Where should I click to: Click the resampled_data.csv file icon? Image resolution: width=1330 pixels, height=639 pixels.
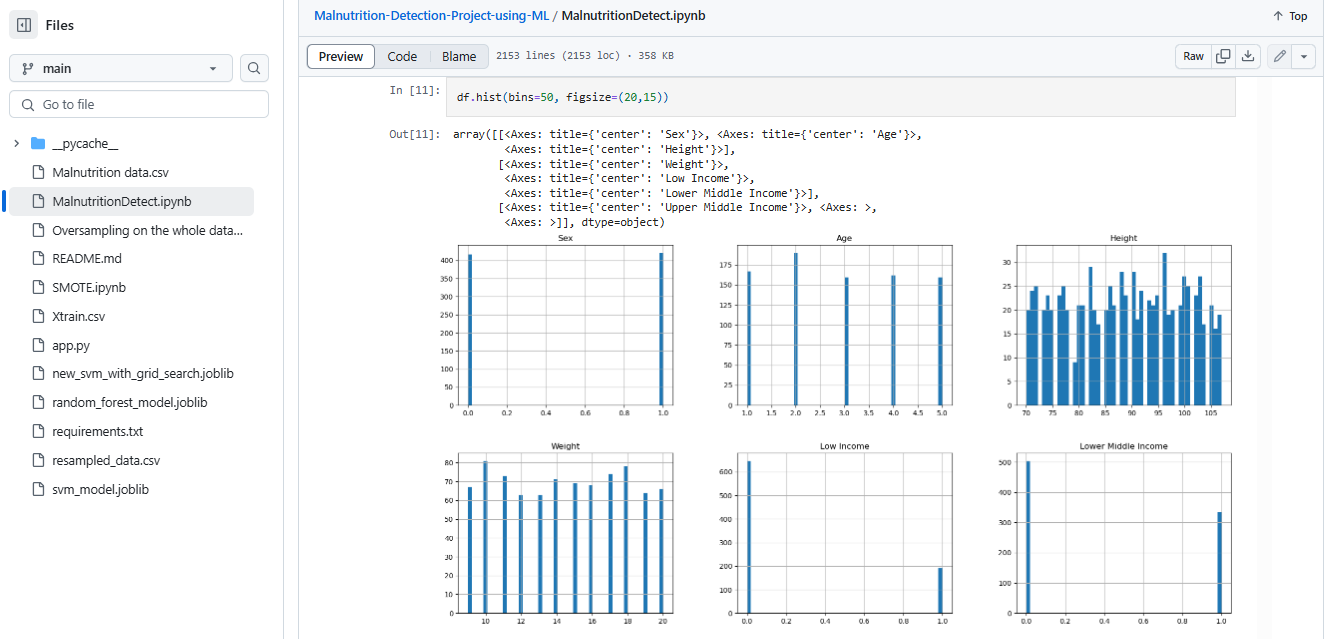[x=38, y=460]
